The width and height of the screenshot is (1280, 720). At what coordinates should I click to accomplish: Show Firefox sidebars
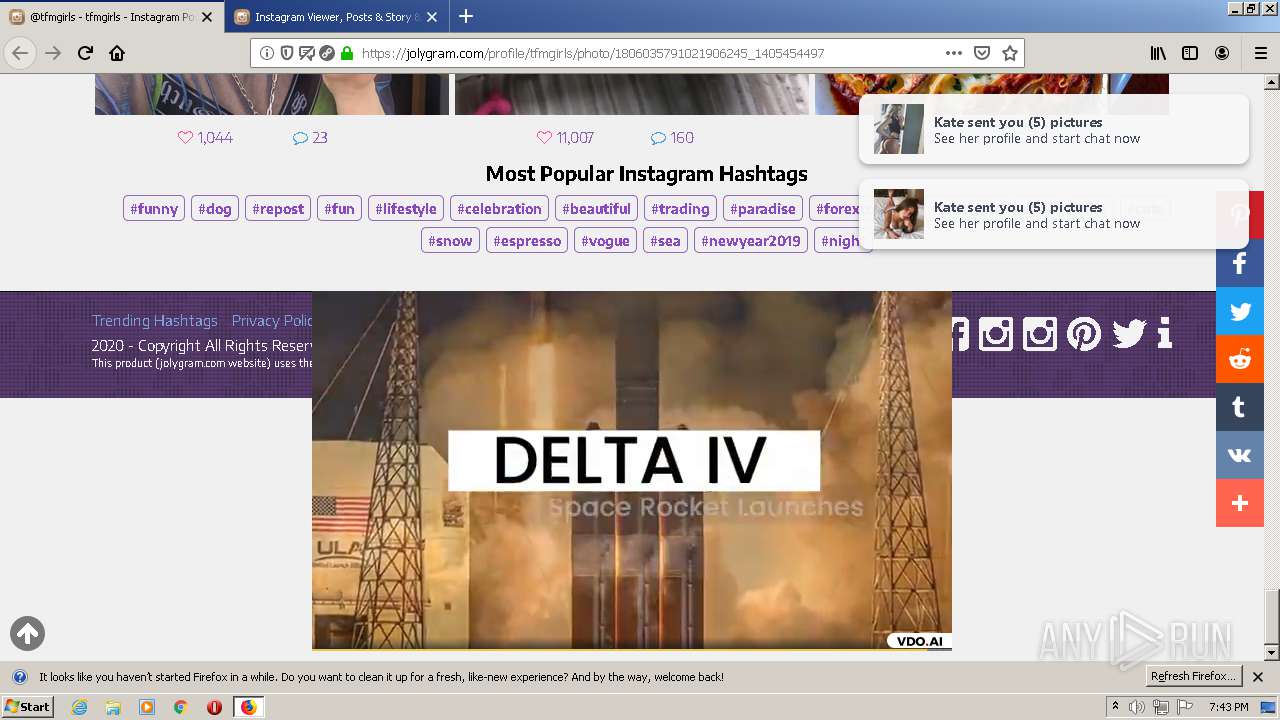(x=1190, y=53)
